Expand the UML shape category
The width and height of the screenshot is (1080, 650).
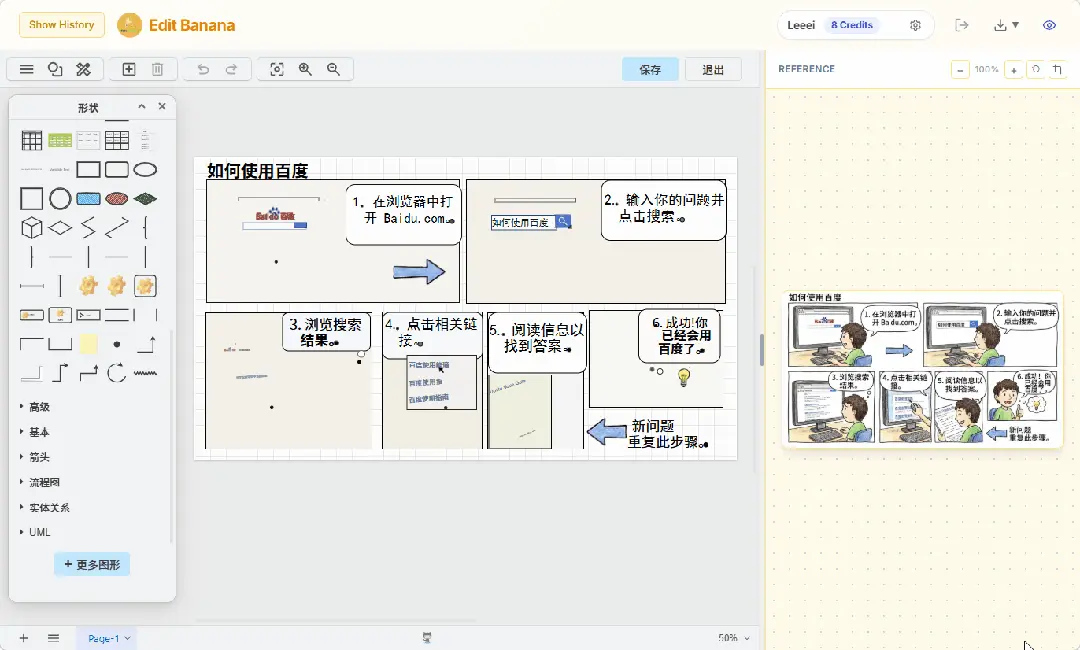point(39,532)
